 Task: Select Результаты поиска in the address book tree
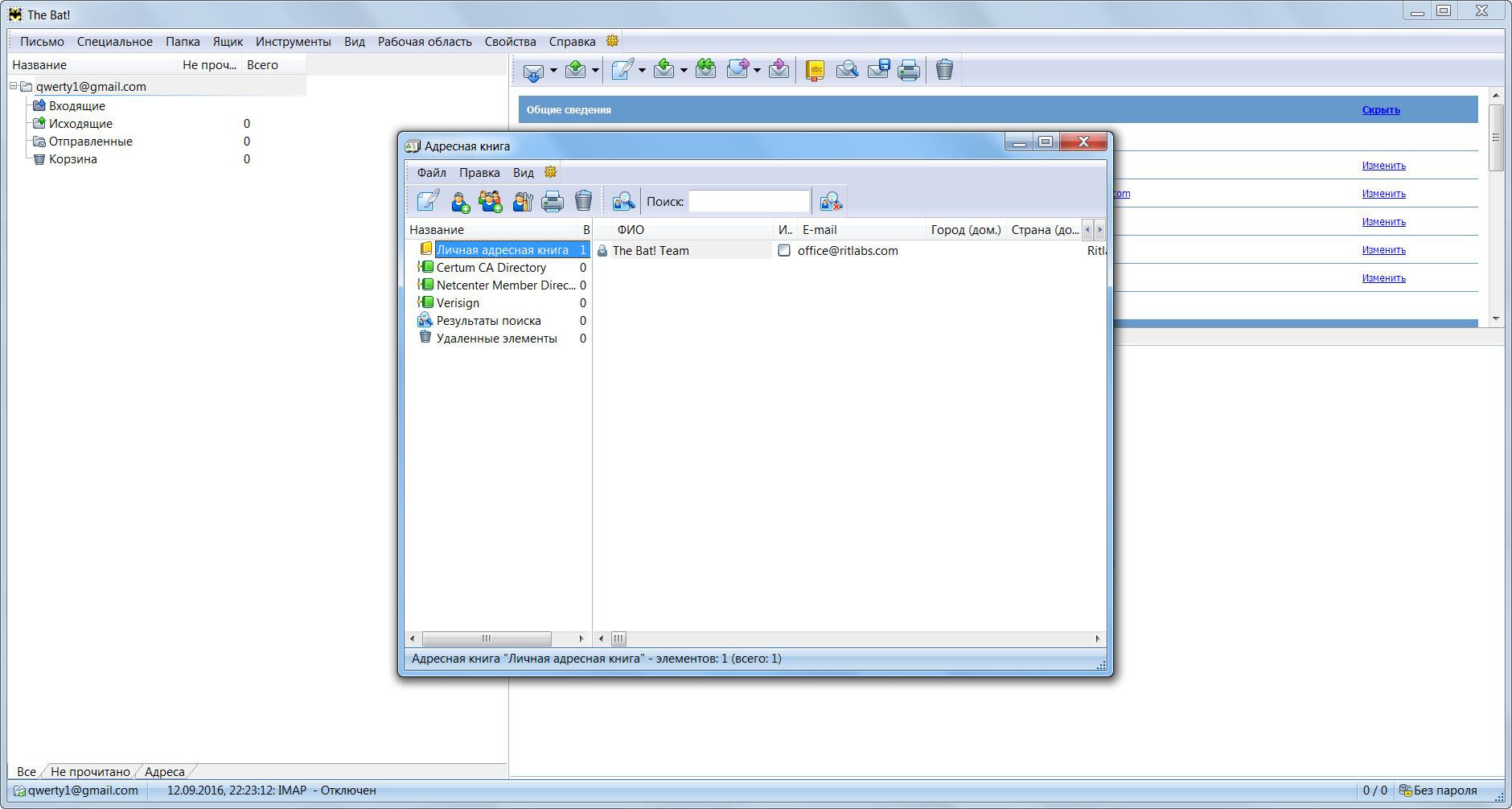click(x=488, y=321)
